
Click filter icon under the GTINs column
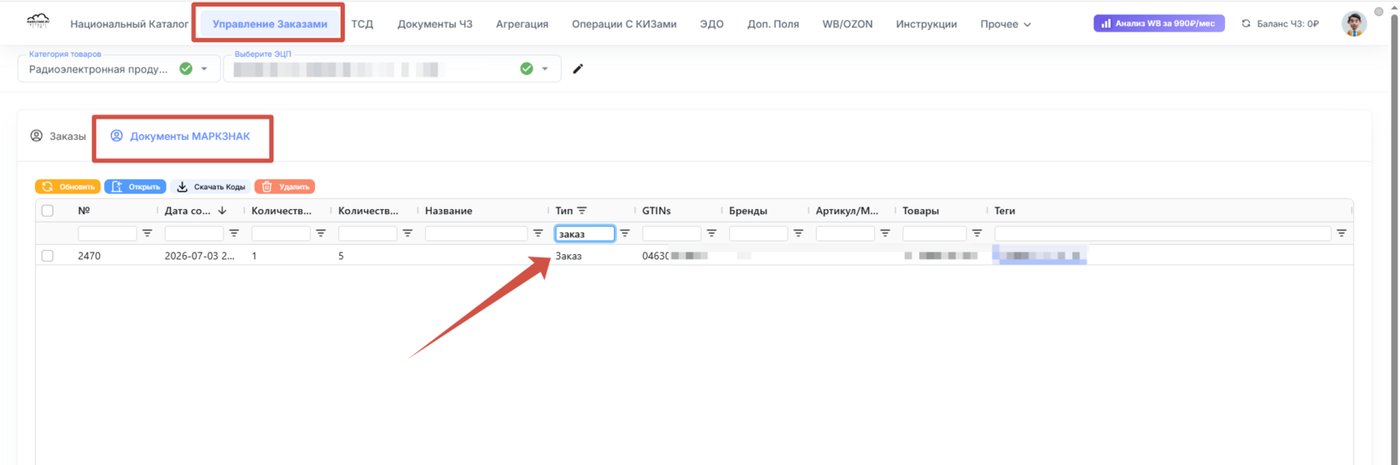[x=711, y=233]
